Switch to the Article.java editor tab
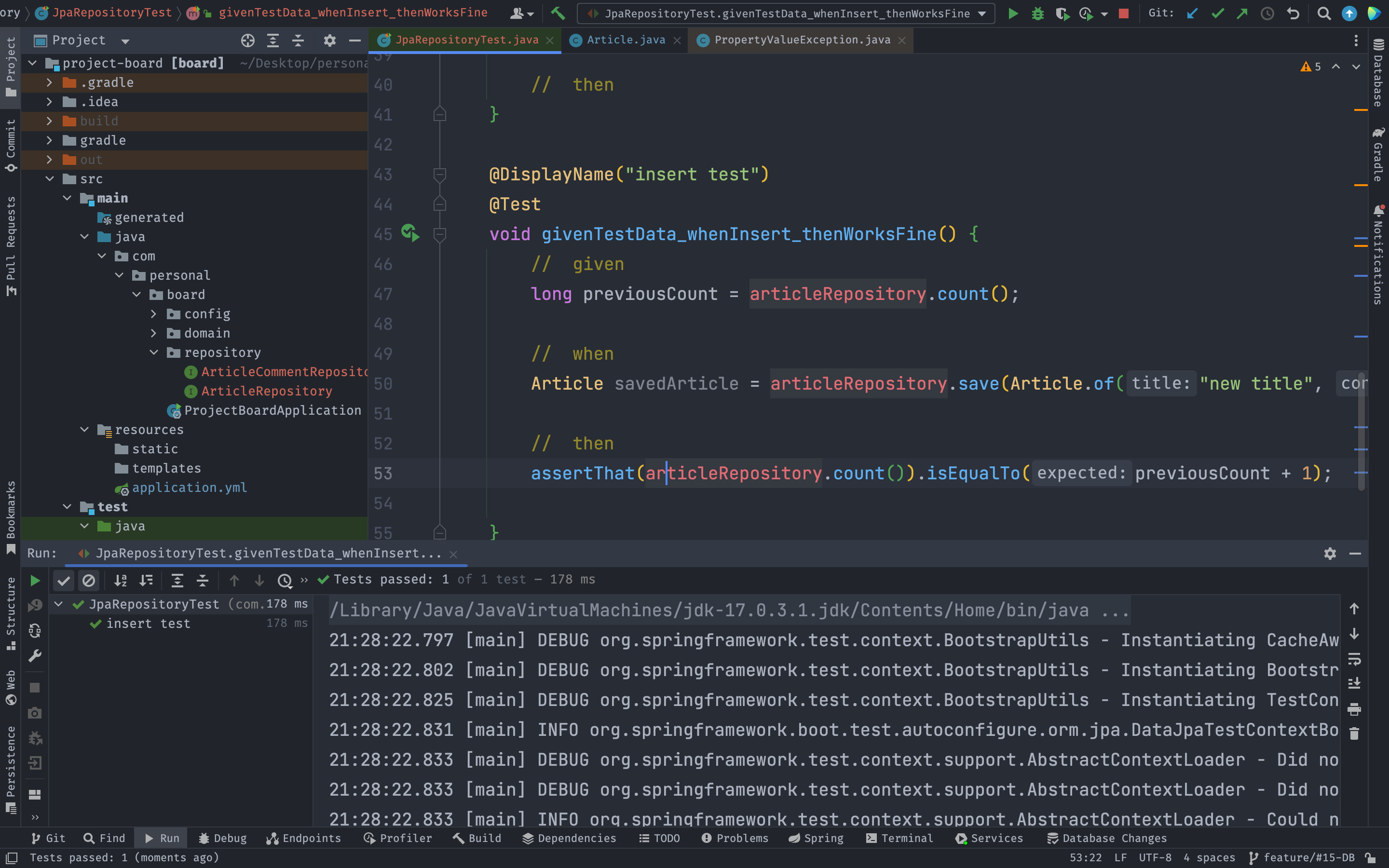Viewport: 1389px width, 868px height. [x=625, y=40]
